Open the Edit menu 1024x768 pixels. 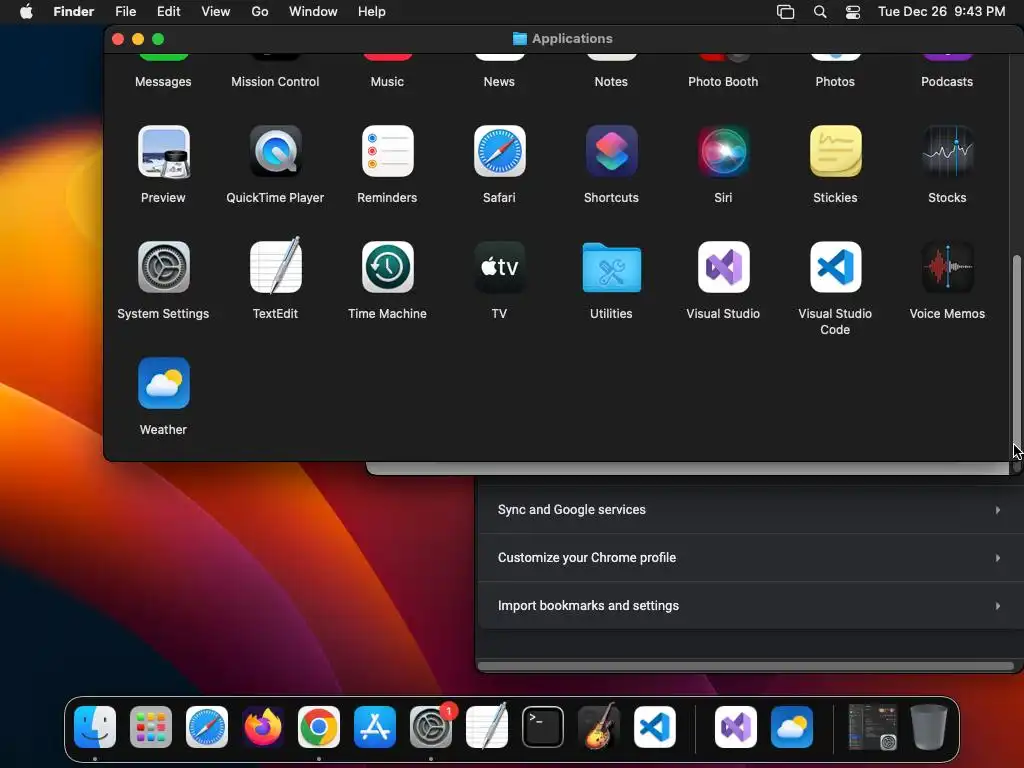pos(168,12)
